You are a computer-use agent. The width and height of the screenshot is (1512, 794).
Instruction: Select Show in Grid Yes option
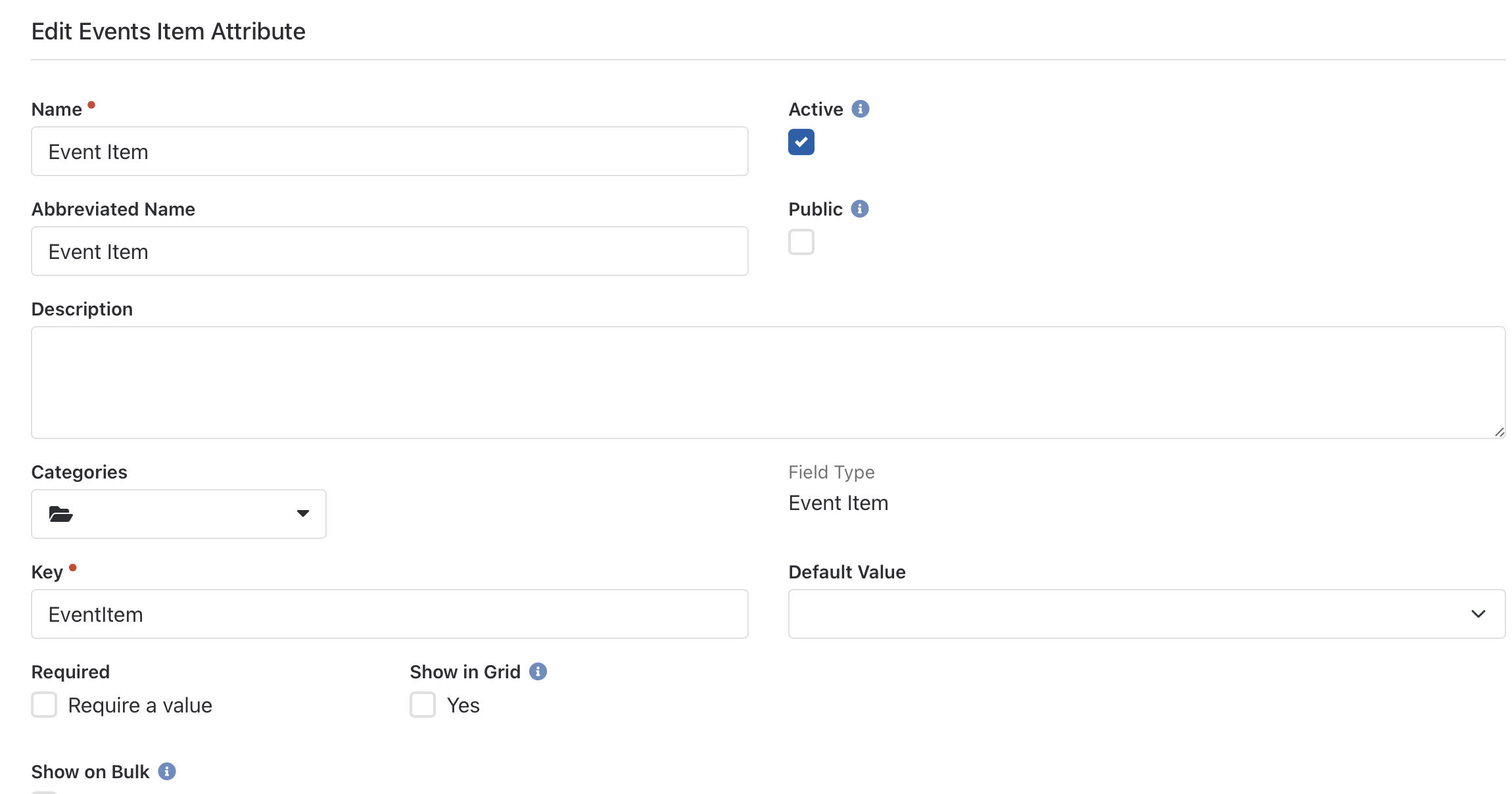(x=422, y=705)
